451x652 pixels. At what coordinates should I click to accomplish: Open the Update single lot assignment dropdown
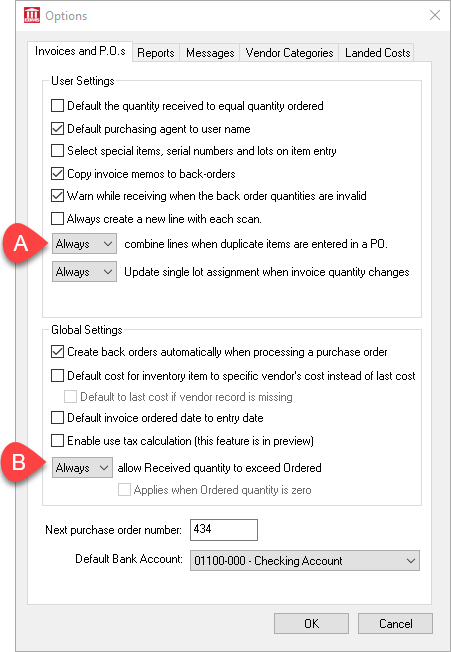pyautogui.click(x=84, y=272)
